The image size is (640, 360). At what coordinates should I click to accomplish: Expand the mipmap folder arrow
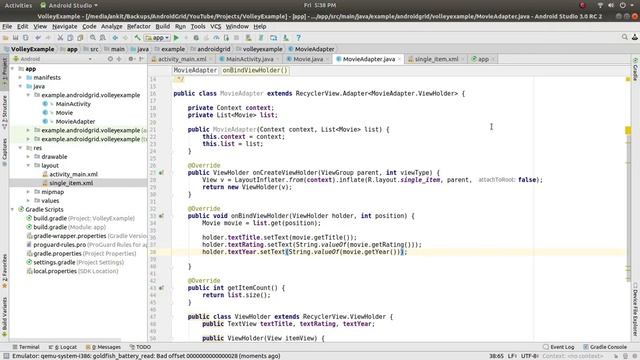(28, 192)
